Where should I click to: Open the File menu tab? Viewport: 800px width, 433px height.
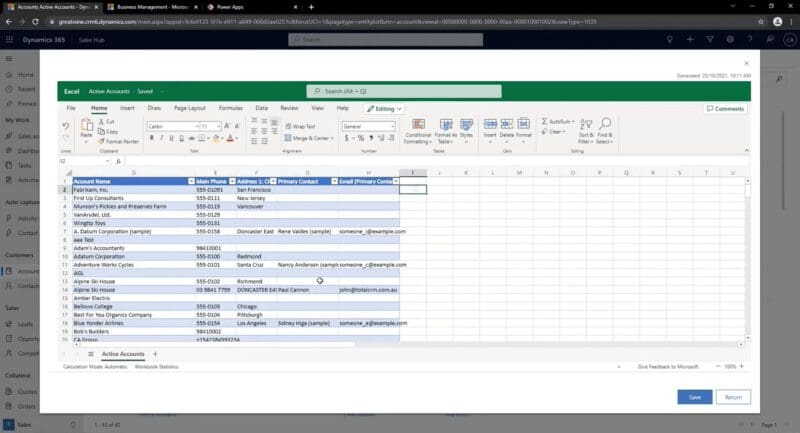click(71, 108)
